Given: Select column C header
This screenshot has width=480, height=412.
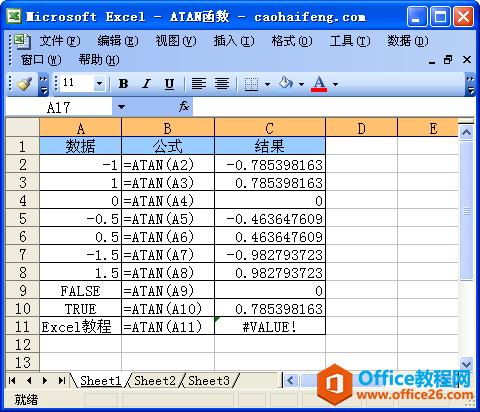Looking at the screenshot, I should point(270,128).
